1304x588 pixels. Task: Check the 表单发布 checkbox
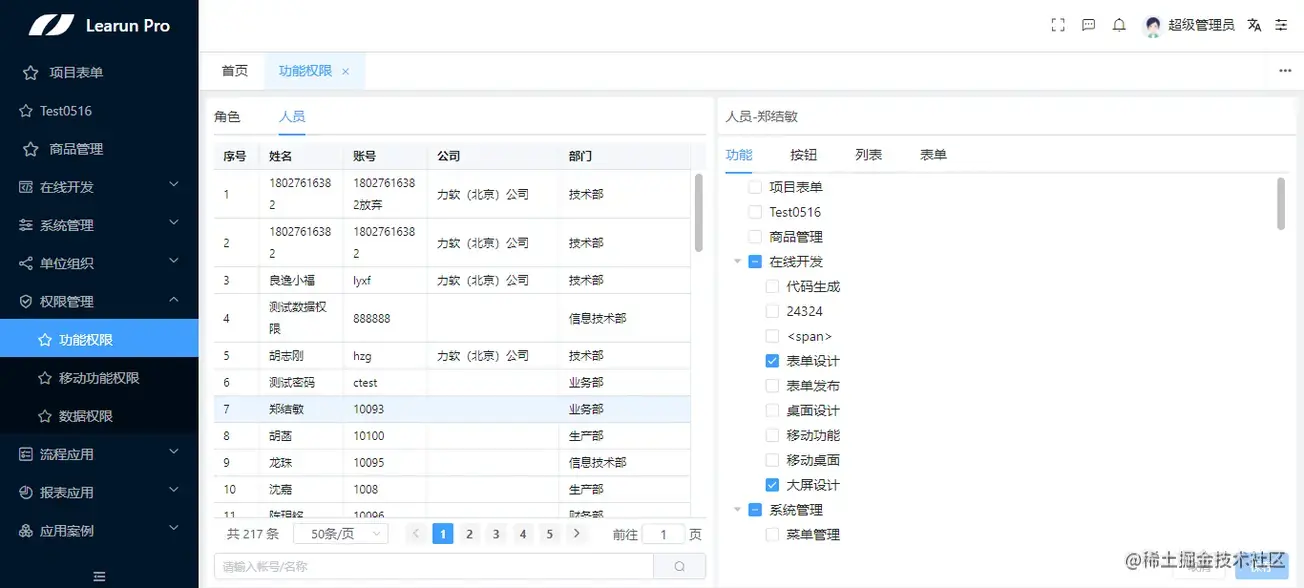point(772,385)
